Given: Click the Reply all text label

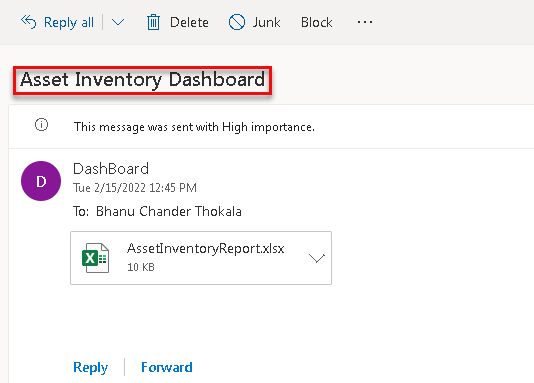Looking at the screenshot, I should (x=69, y=23).
